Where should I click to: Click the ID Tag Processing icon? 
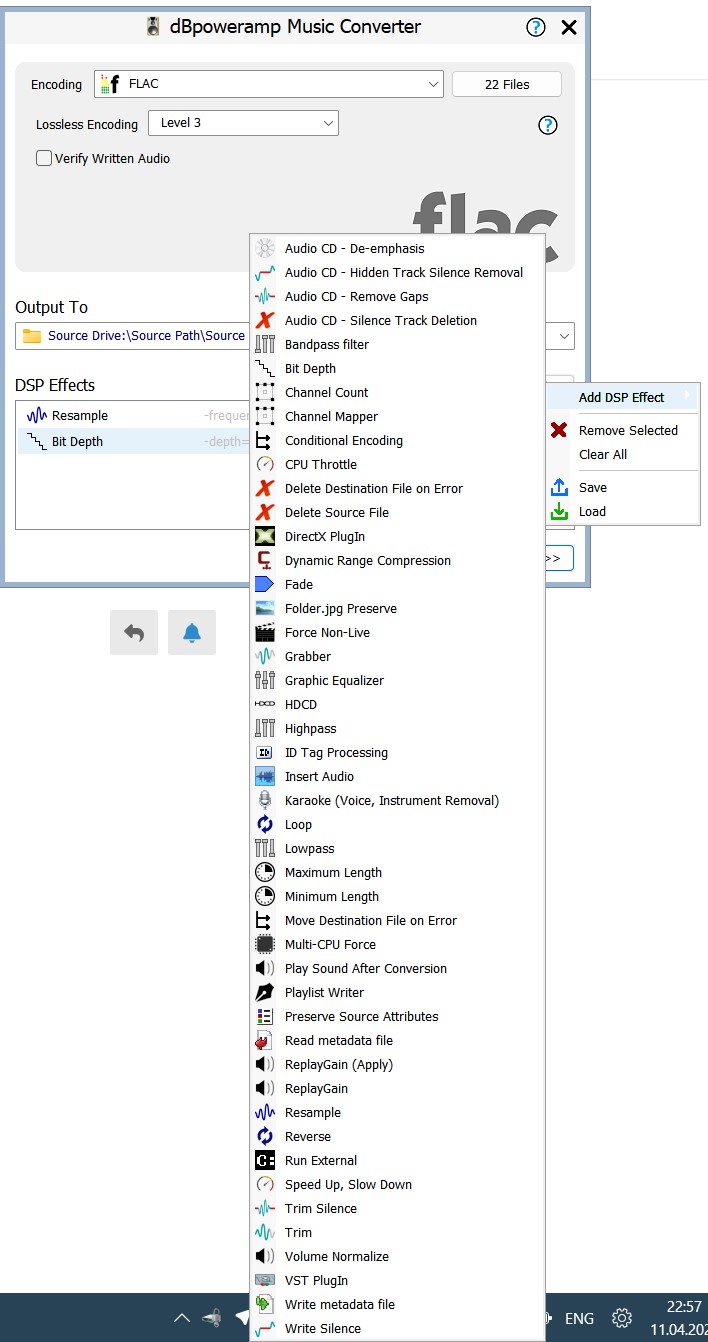pos(265,752)
